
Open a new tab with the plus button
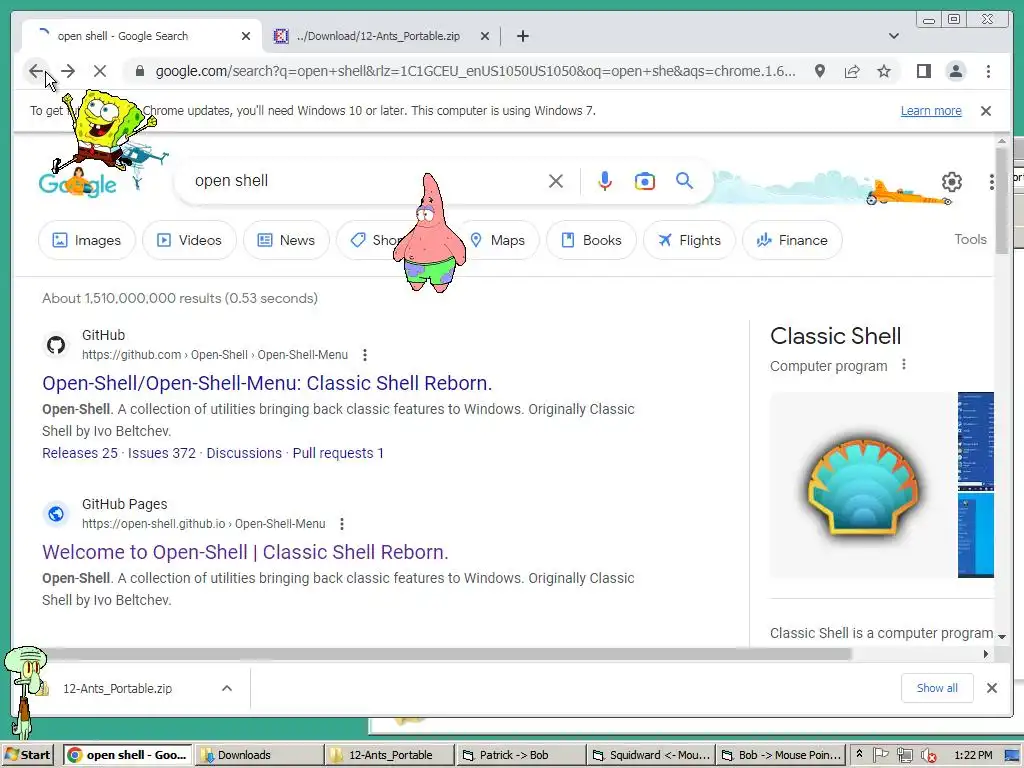(522, 36)
